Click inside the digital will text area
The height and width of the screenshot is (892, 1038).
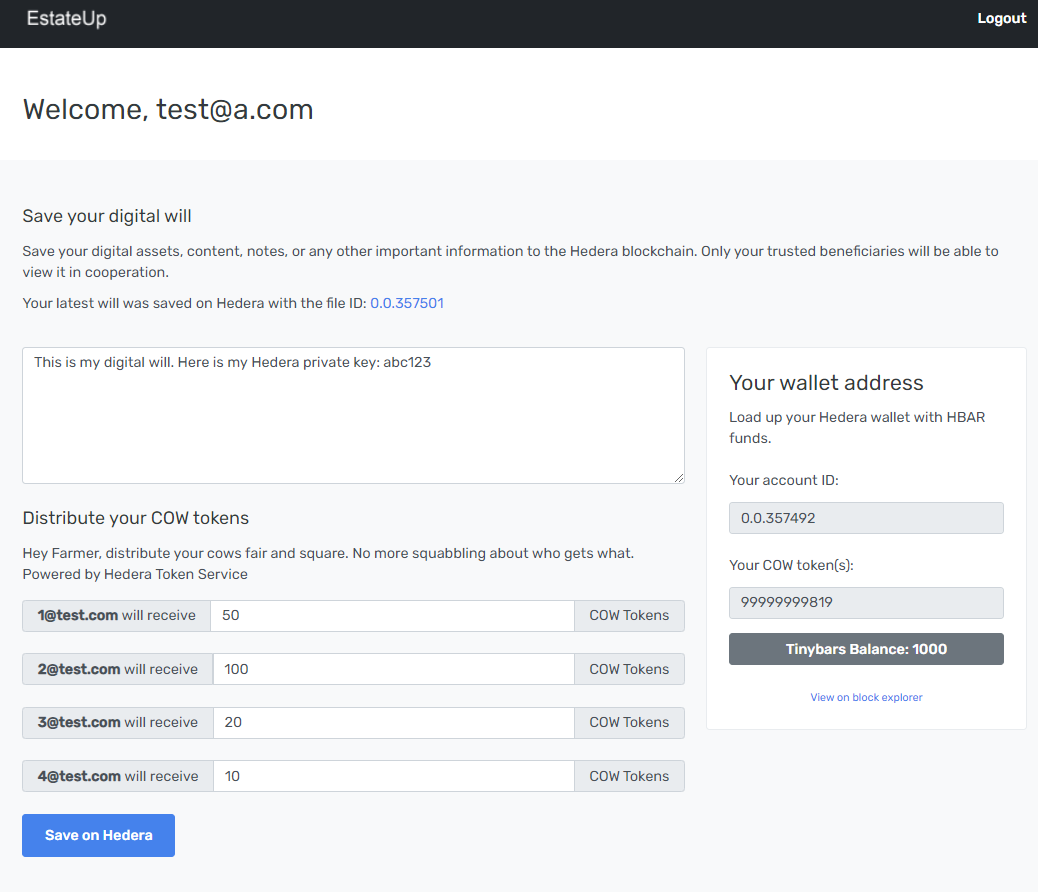coord(353,415)
